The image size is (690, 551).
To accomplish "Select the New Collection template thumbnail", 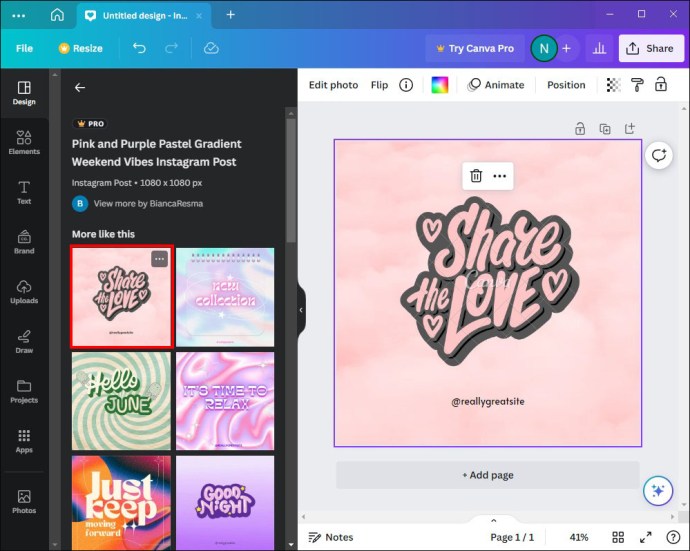I will 225,297.
